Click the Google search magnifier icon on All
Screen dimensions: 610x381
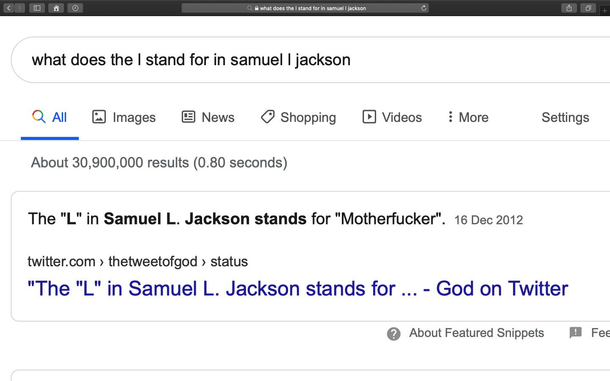coord(39,117)
